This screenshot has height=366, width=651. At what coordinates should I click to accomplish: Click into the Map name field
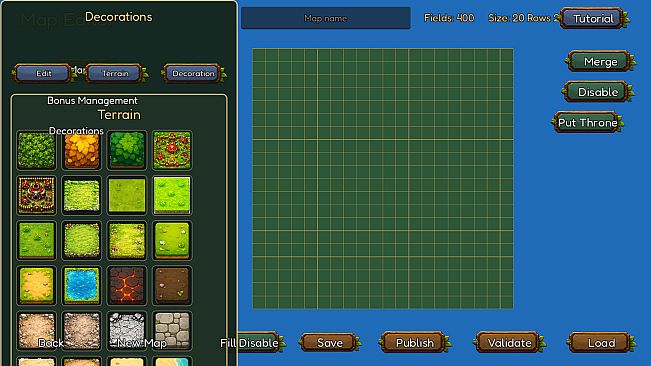(x=326, y=18)
